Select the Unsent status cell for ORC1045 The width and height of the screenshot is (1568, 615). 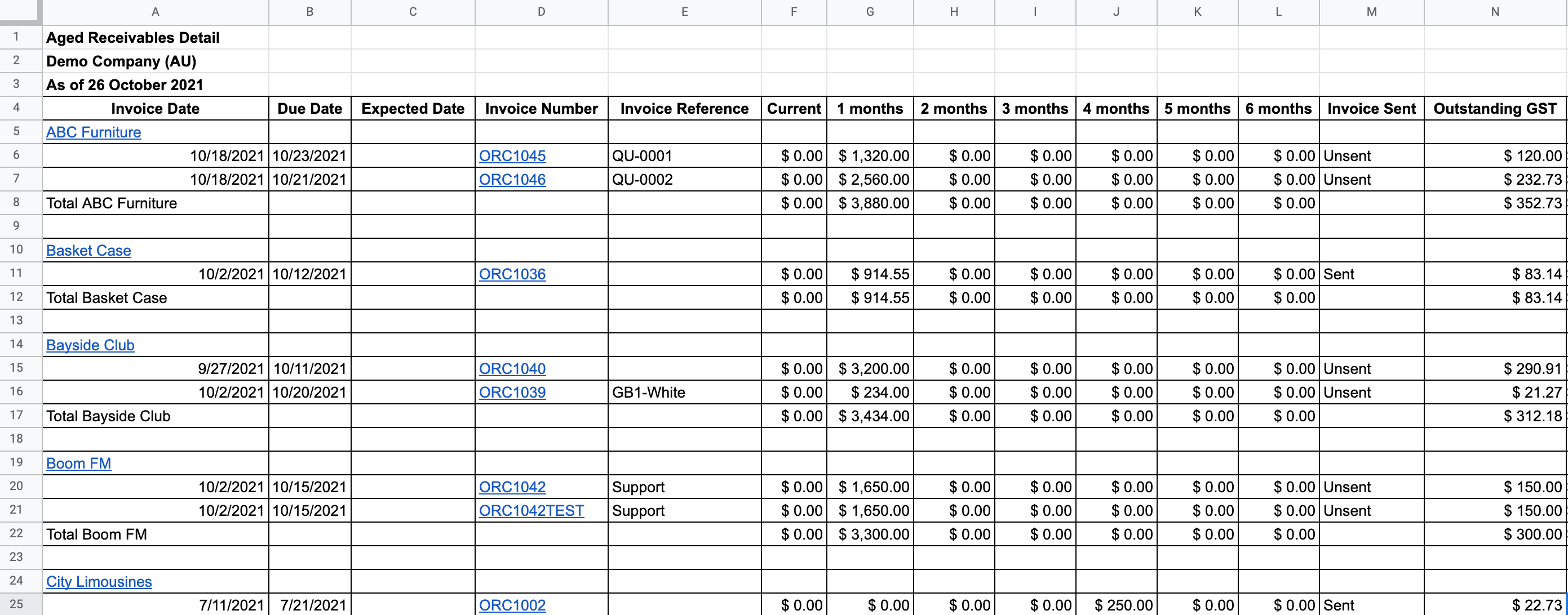pos(1371,156)
